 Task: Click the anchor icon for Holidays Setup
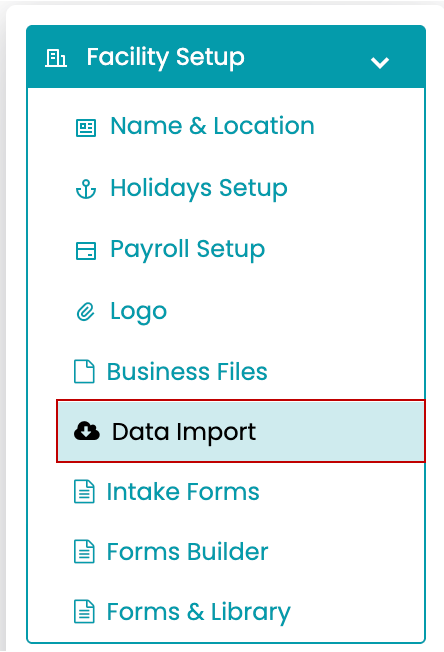86,189
